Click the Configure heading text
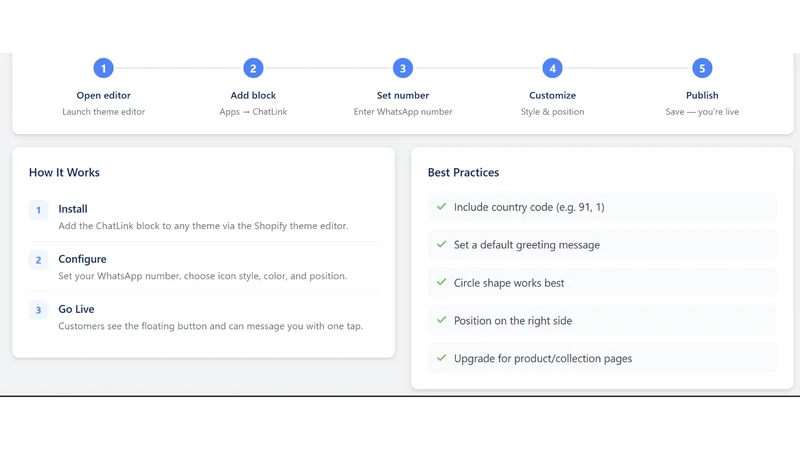The width and height of the screenshot is (800, 450). click(x=82, y=259)
